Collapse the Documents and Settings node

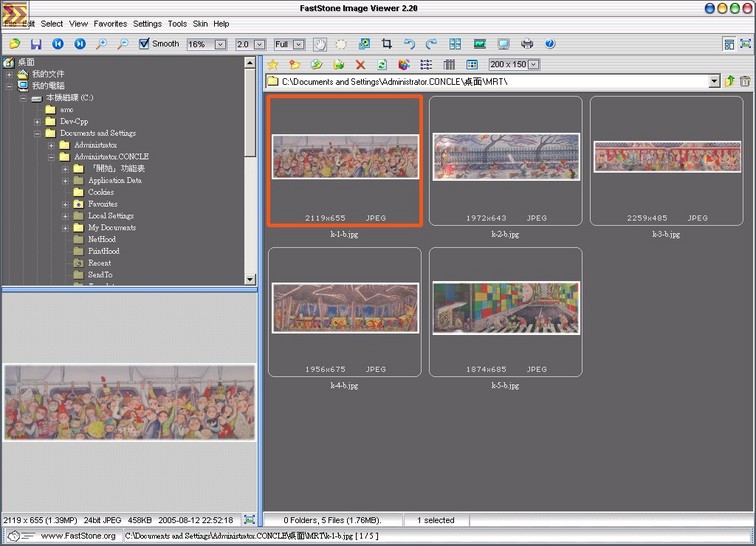(x=37, y=133)
